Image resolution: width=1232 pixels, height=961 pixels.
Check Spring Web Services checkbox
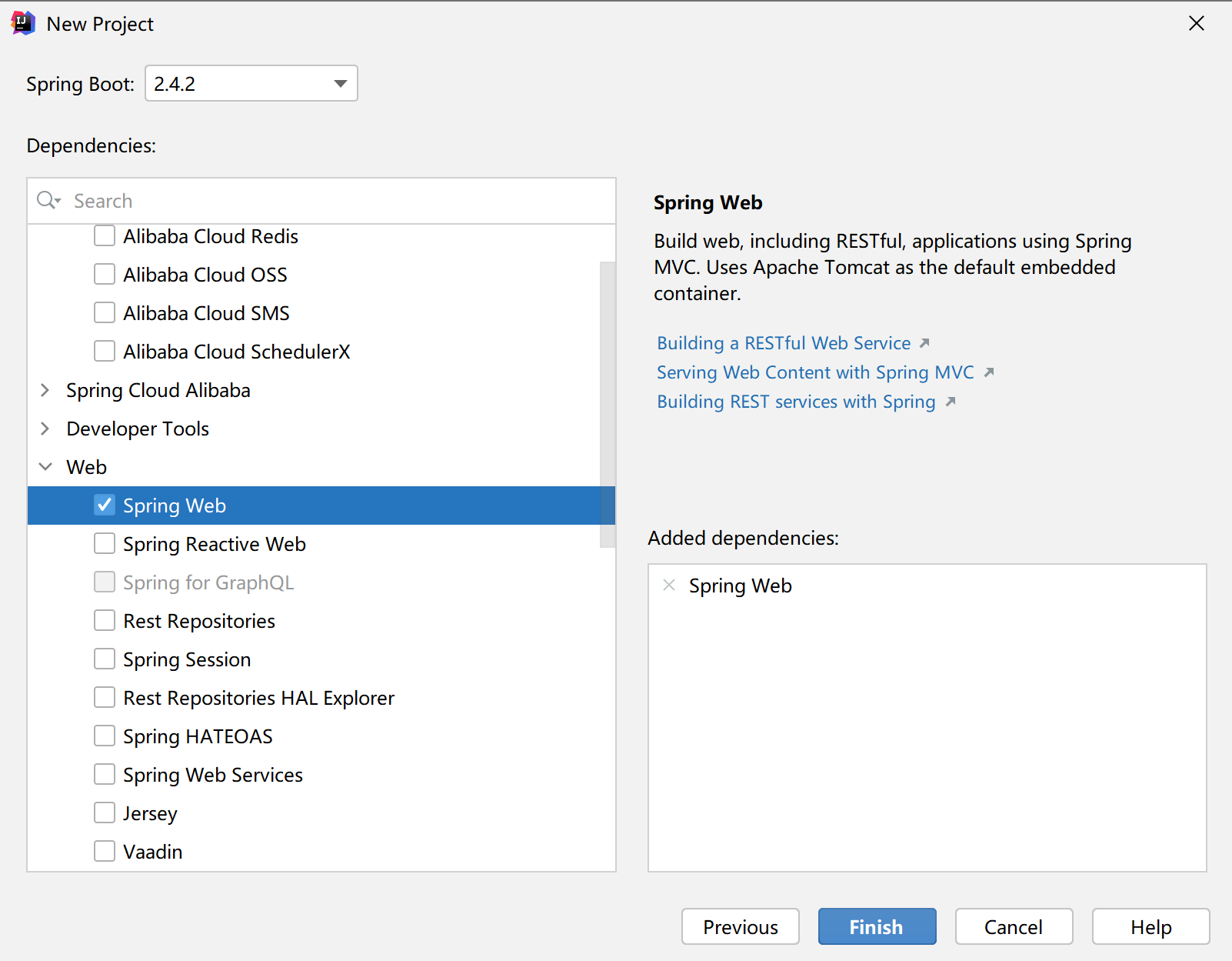pos(105,774)
